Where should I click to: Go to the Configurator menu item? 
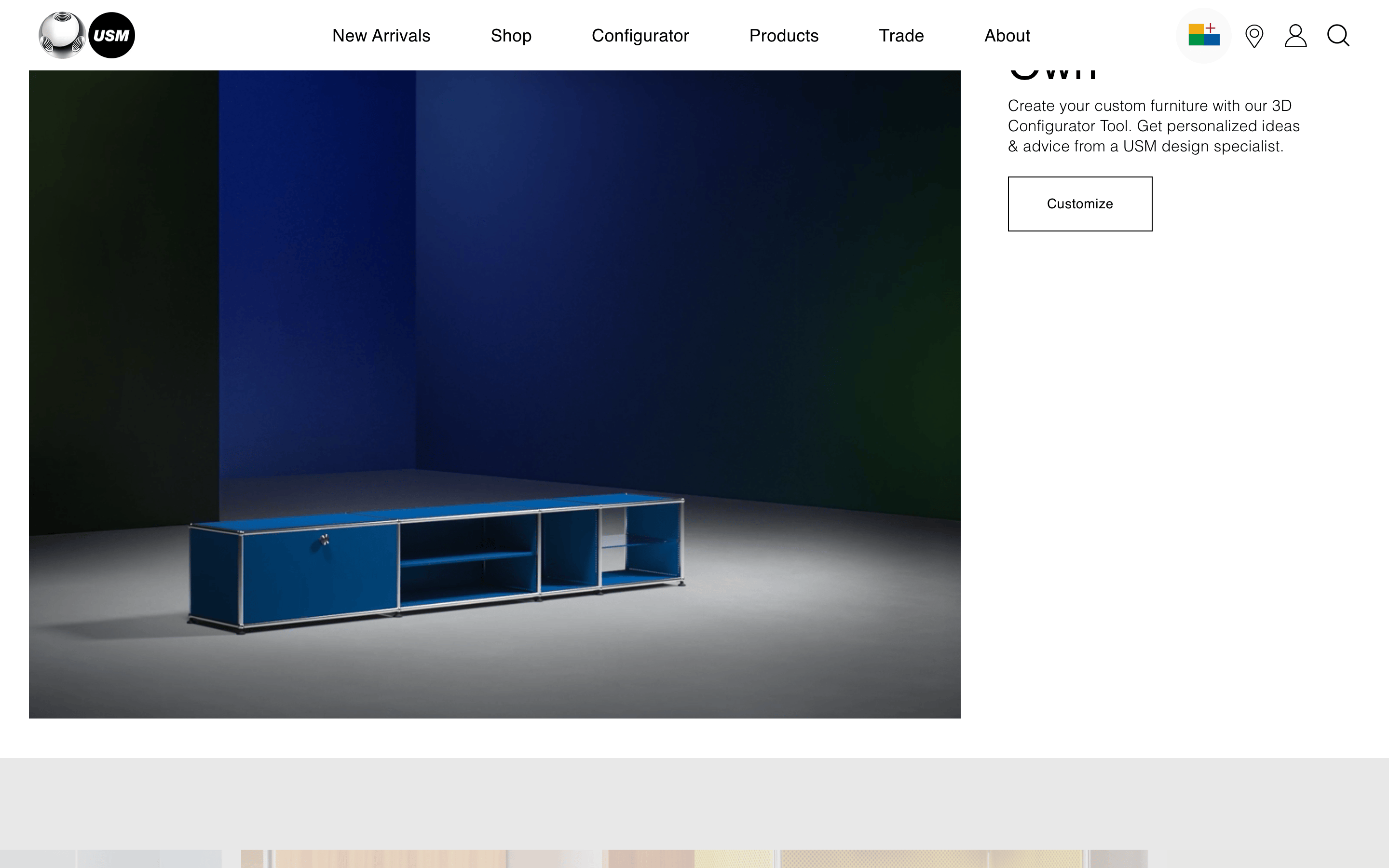640,36
